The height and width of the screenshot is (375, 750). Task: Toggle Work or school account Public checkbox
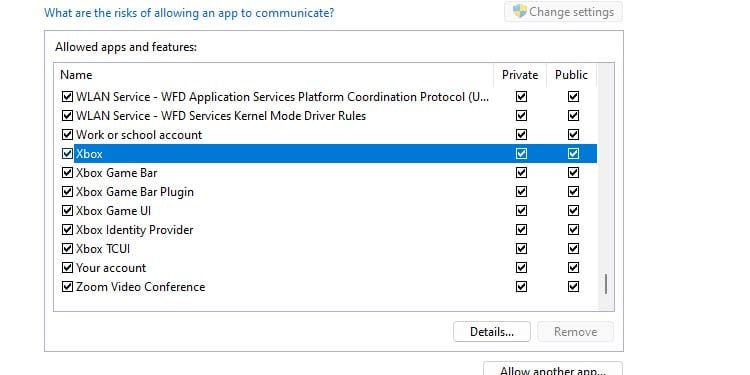click(574, 135)
